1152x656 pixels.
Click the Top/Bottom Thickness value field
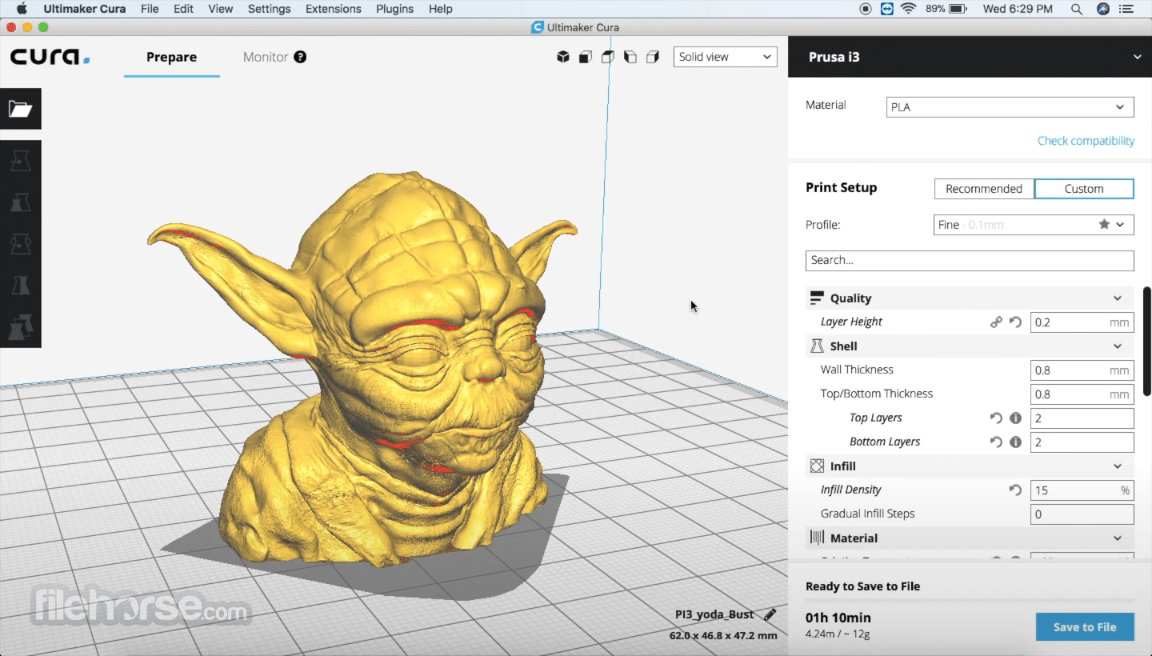point(1081,394)
